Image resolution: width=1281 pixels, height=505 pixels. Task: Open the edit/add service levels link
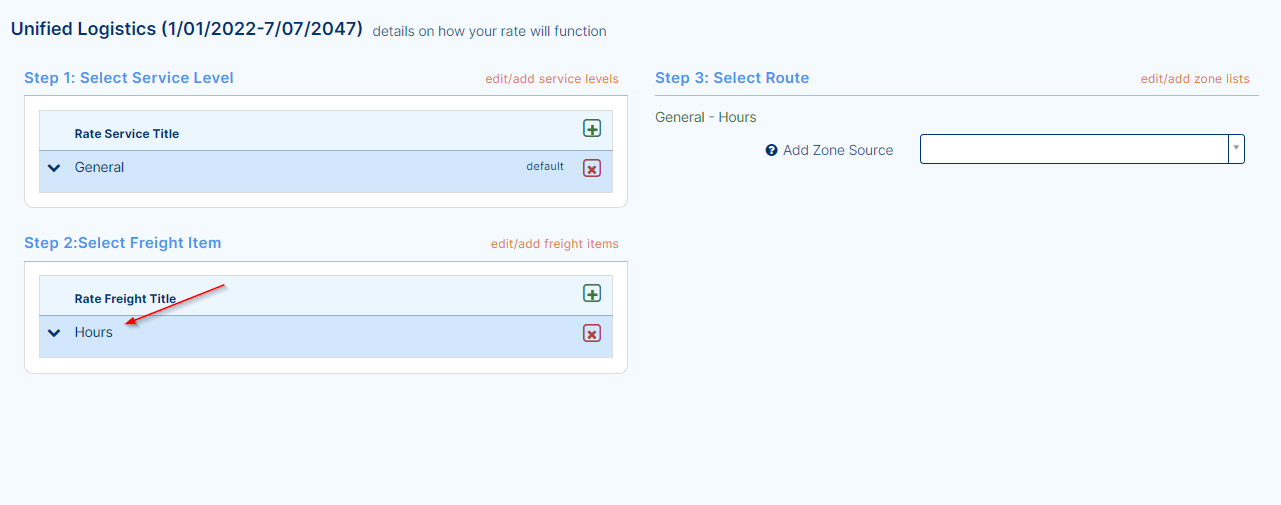tap(552, 79)
